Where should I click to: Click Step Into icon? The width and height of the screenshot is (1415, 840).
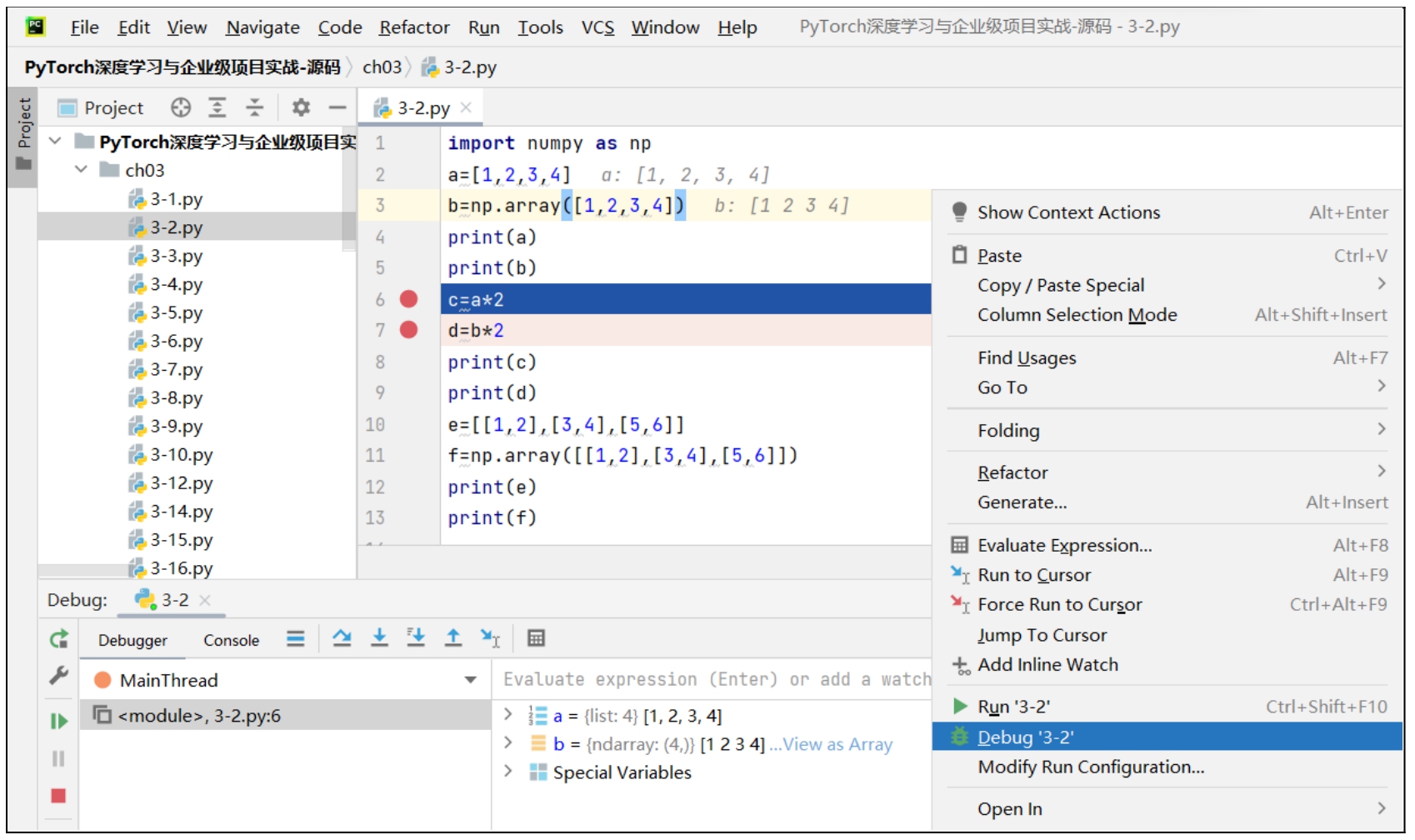pyautogui.click(x=379, y=638)
